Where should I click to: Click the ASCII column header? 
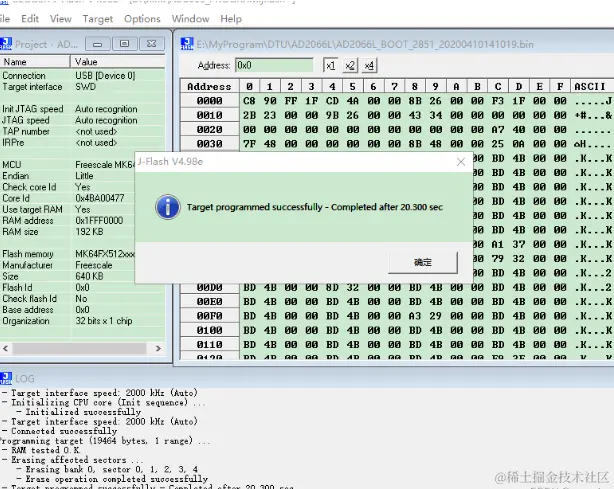(x=591, y=87)
